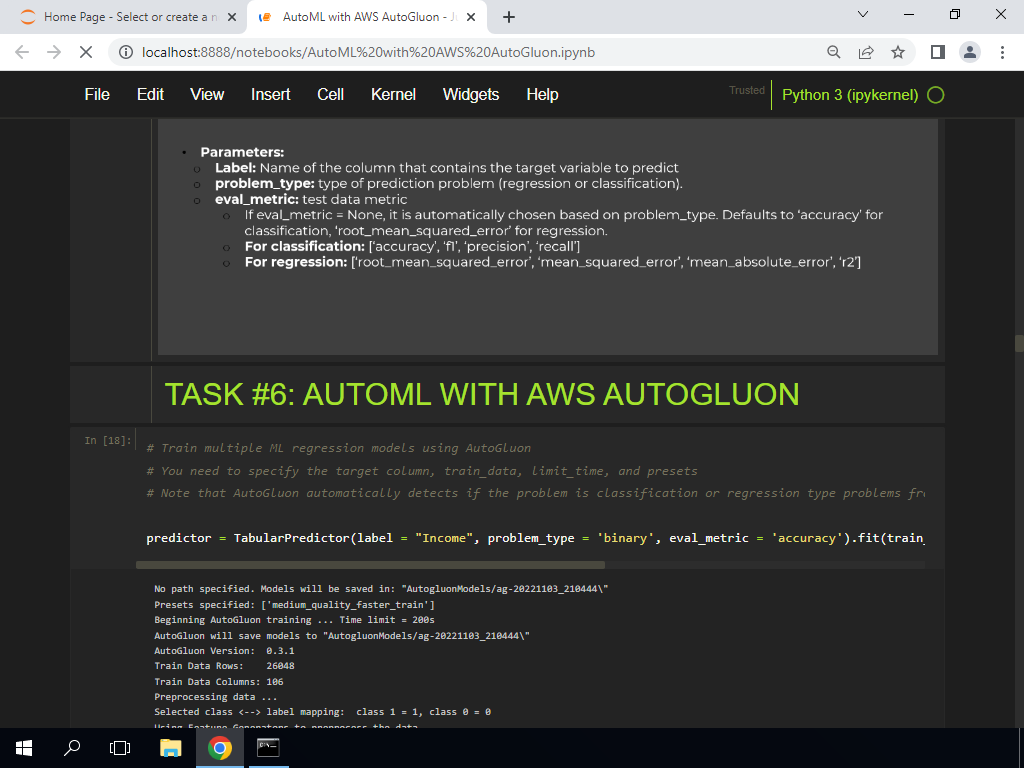Image resolution: width=1024 pixels, height=768 pixels.
Task: Bookmark this page with the star icon
Action: point(898,52)
